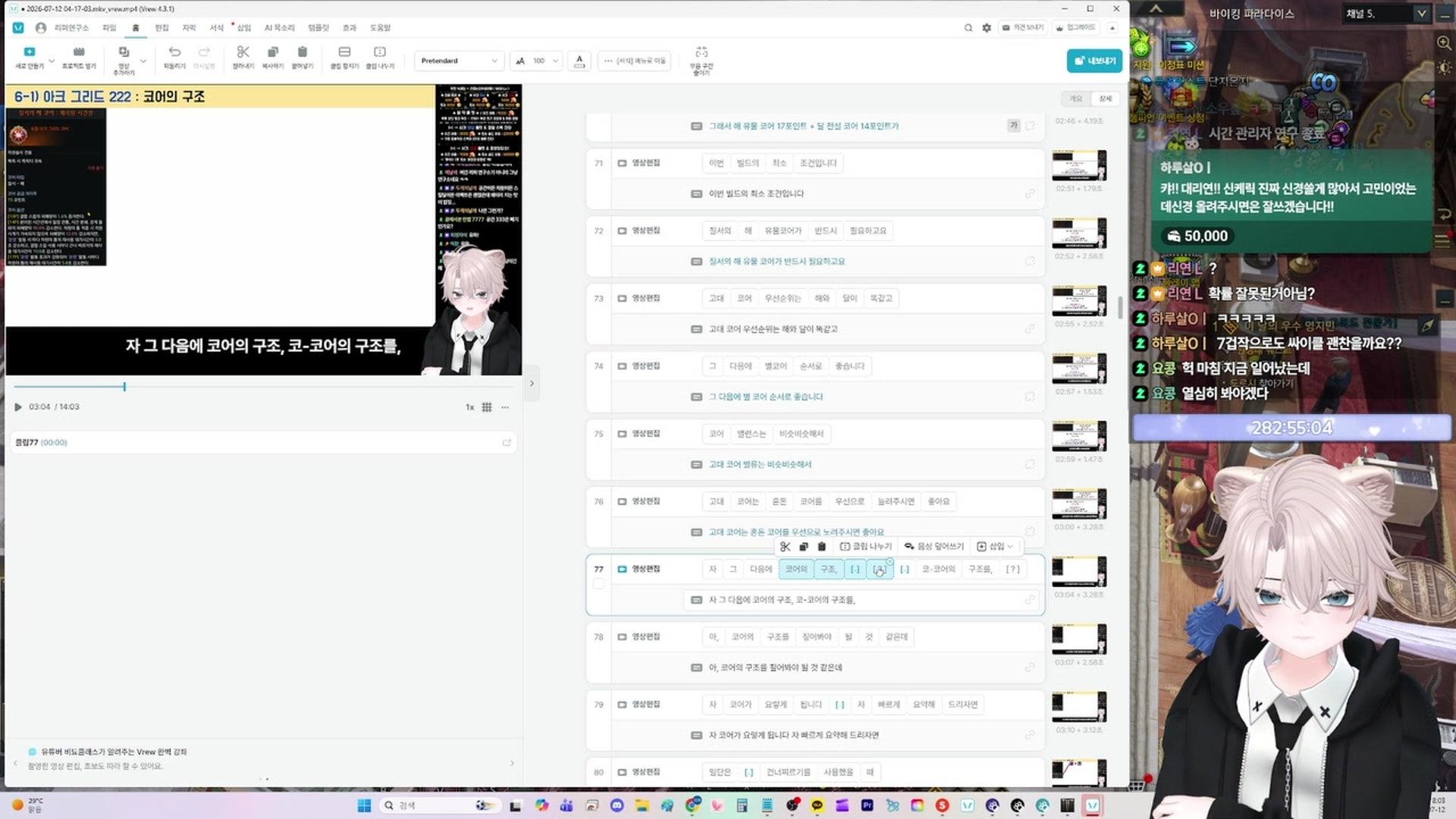The width and height of the screenshot is (1456, 819).
Task: Toggle the 가 button on top clip
Action: [1014, 126]
